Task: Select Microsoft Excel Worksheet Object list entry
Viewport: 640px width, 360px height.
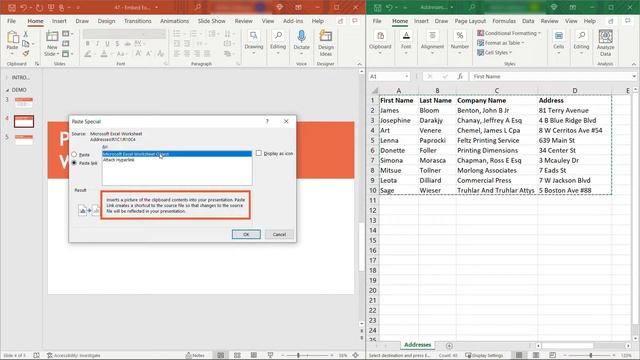Action: coord(177,154)
